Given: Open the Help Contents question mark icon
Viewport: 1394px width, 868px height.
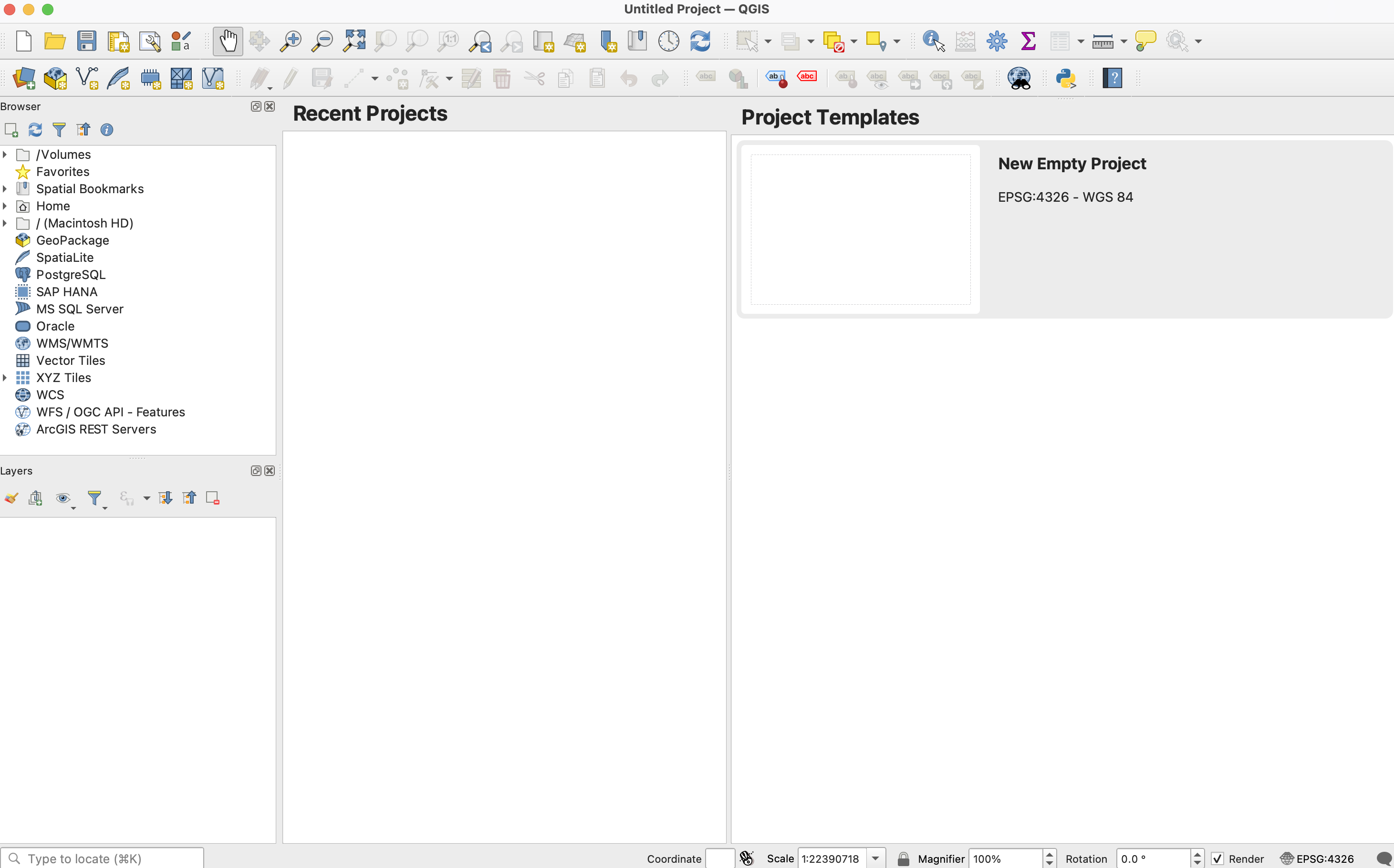Looking at the screenshot, I should click(x=1113, y=78).
